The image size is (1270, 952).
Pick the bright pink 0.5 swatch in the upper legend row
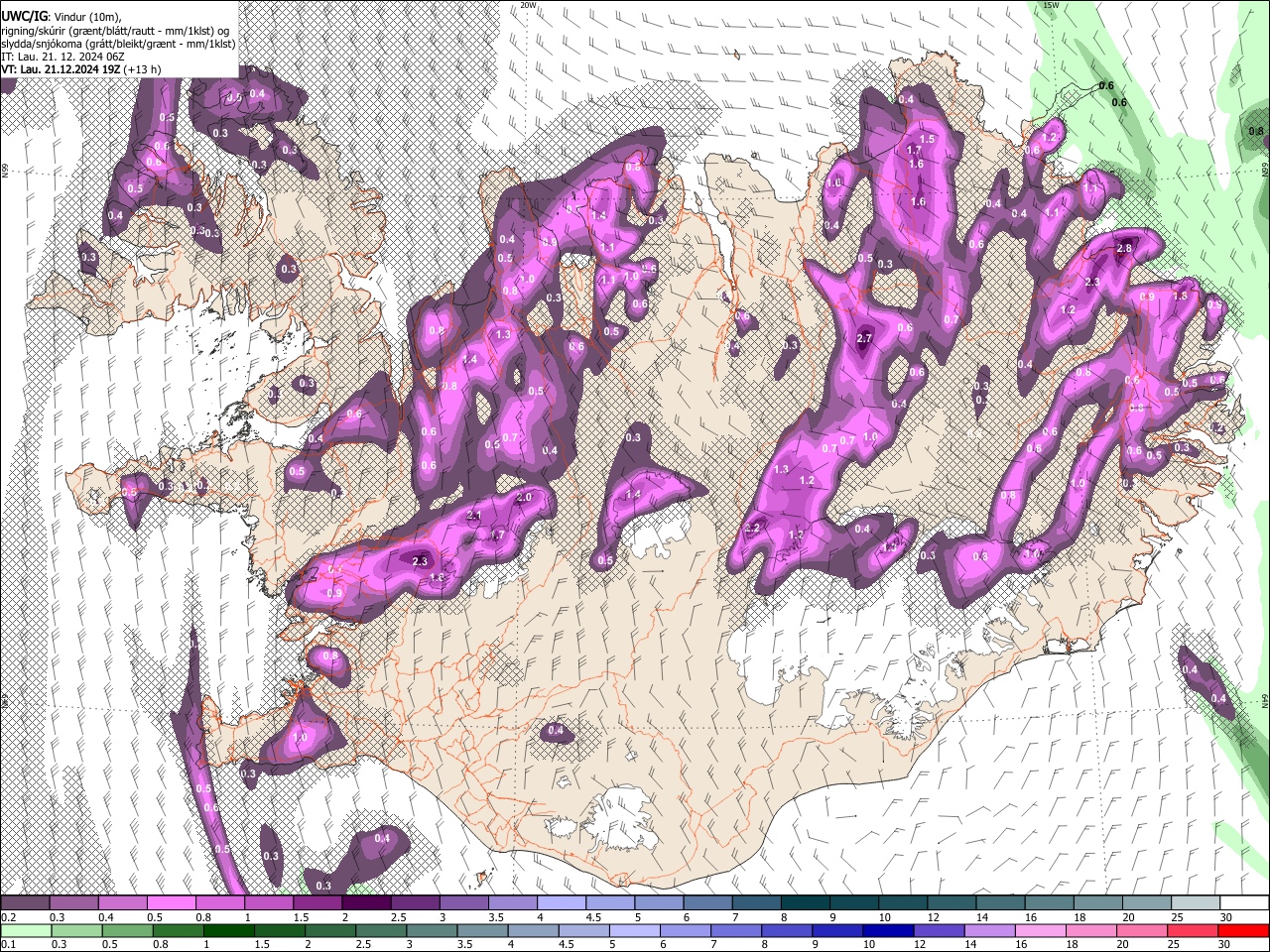(x=171, y=902)
